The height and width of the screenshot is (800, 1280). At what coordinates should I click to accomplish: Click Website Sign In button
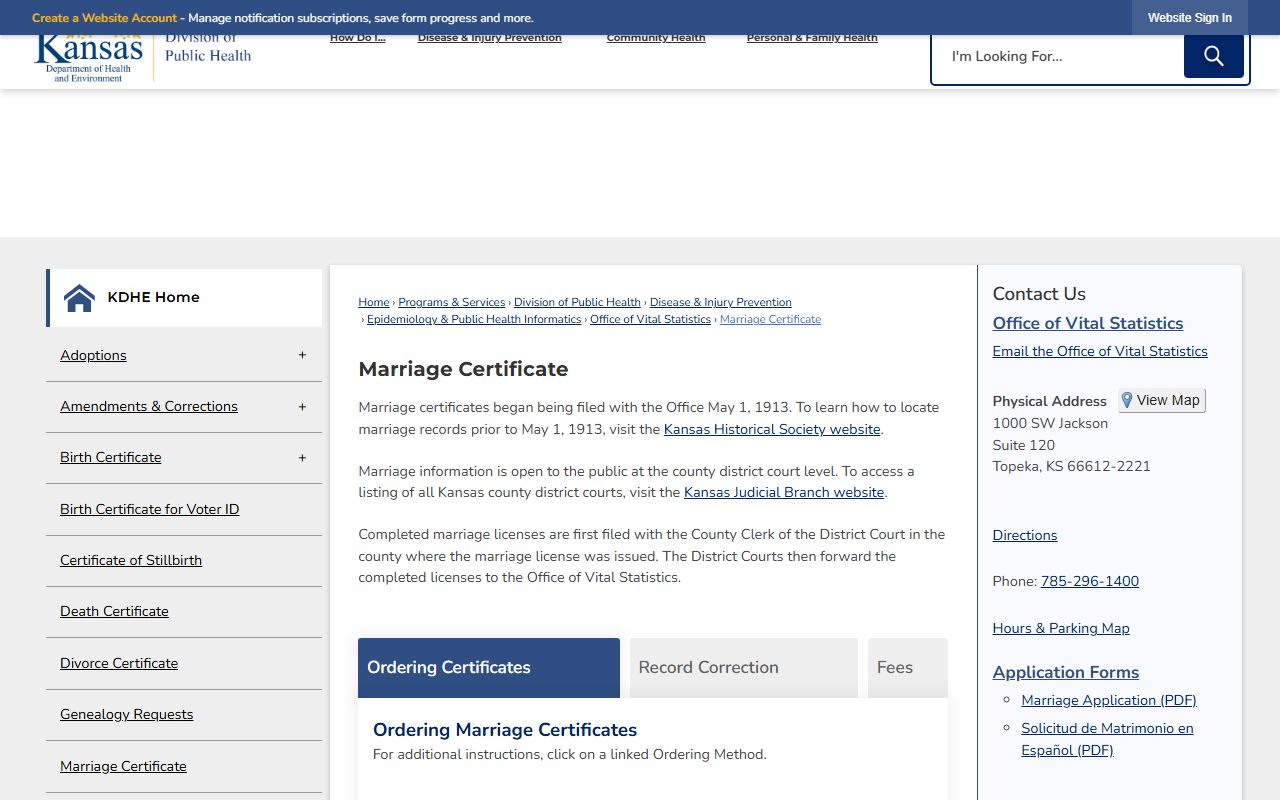[1190, 18]
